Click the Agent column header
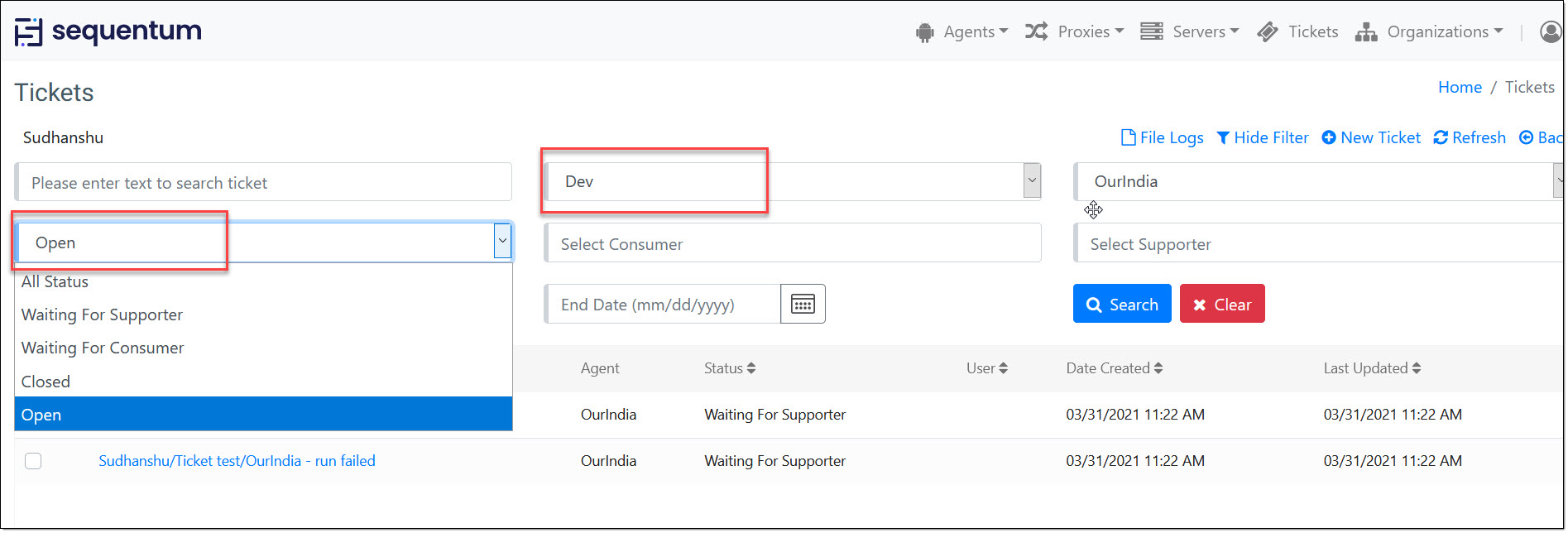Image resolution: width=1568 pixels, height=533 pixels. pyautogui.click(x=600, y=368)
